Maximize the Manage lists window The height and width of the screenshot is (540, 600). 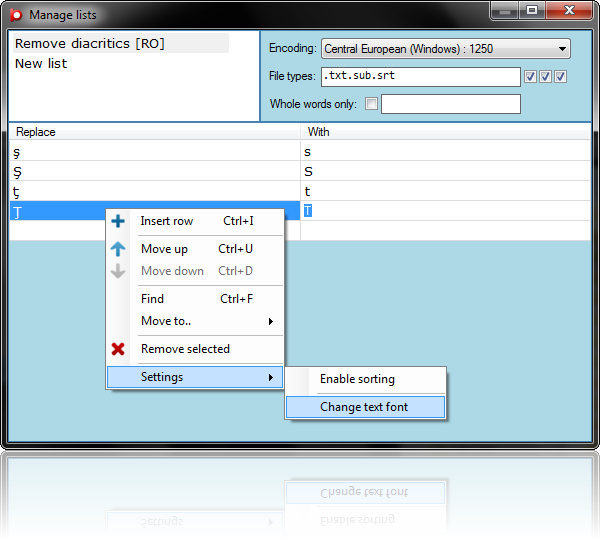532,10
